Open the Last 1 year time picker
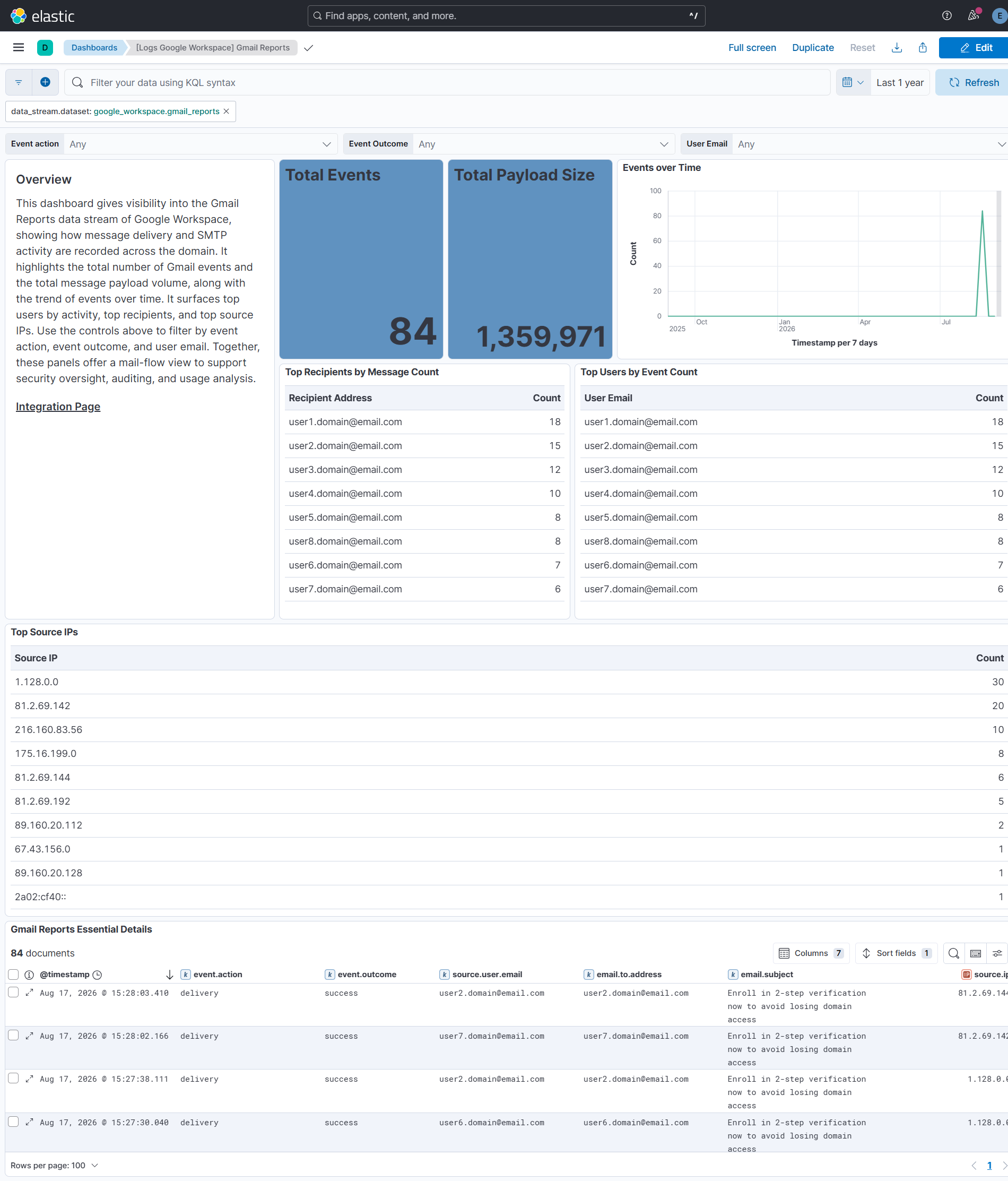Screen dimensions: 1008x1181 (900, 83)
